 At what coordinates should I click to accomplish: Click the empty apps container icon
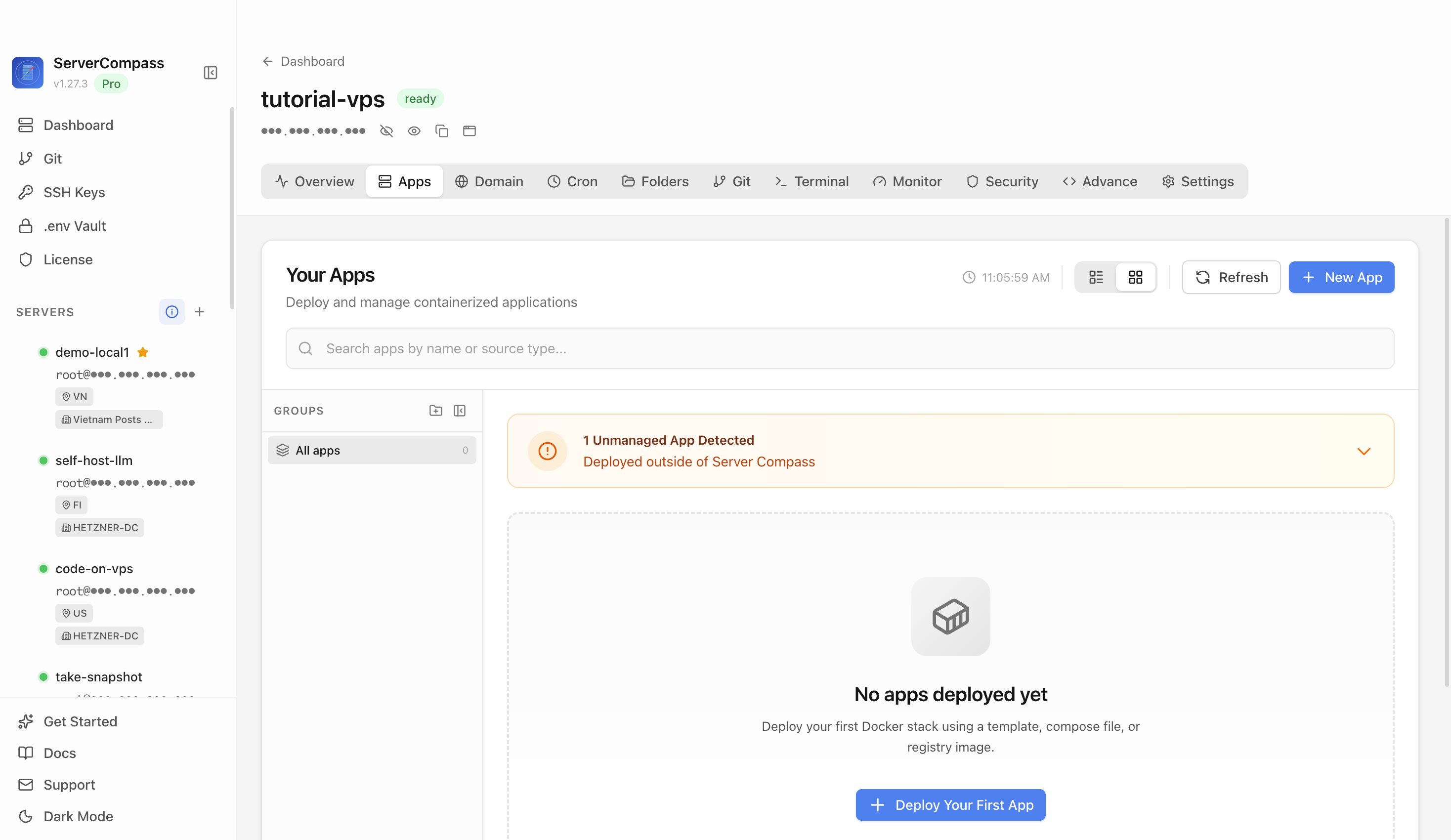950,617
